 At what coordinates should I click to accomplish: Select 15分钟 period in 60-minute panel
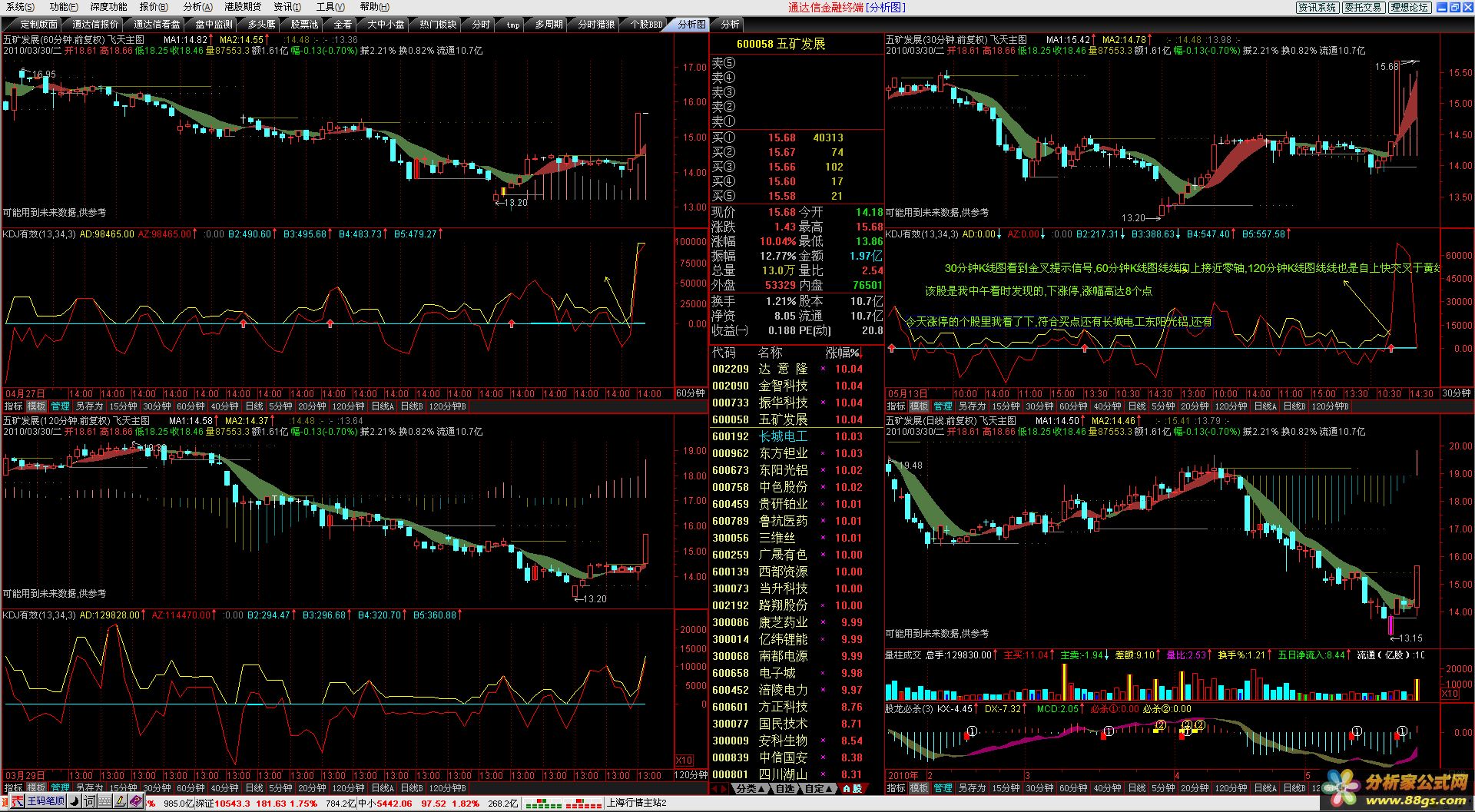point(123,406)
